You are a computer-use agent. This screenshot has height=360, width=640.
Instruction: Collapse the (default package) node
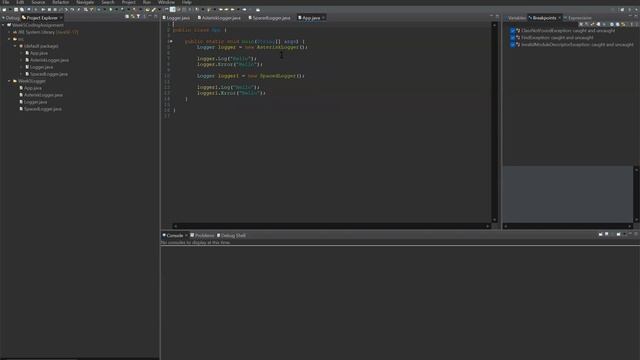point(16,46)
